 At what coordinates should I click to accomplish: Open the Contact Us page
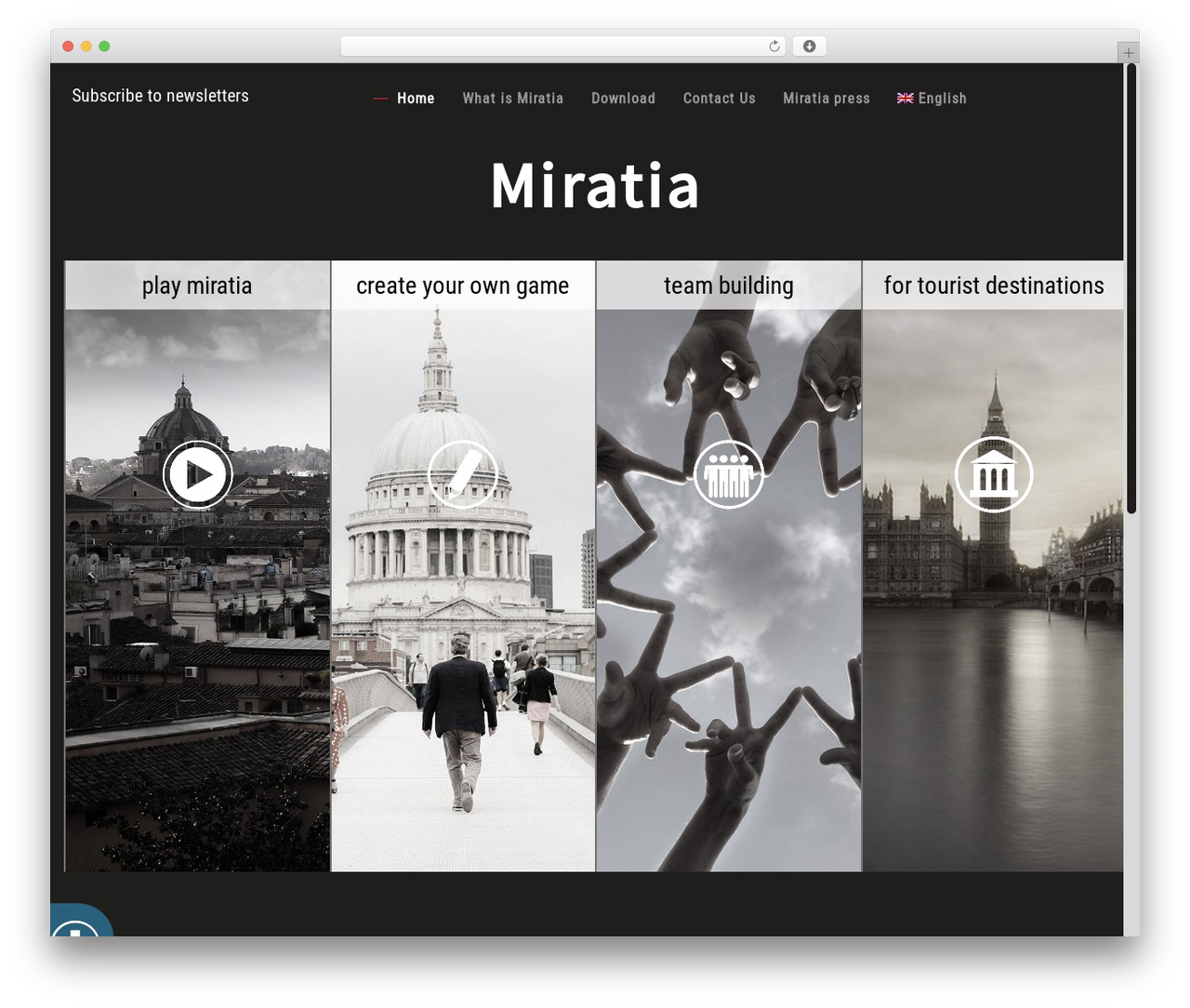[720, 99]
